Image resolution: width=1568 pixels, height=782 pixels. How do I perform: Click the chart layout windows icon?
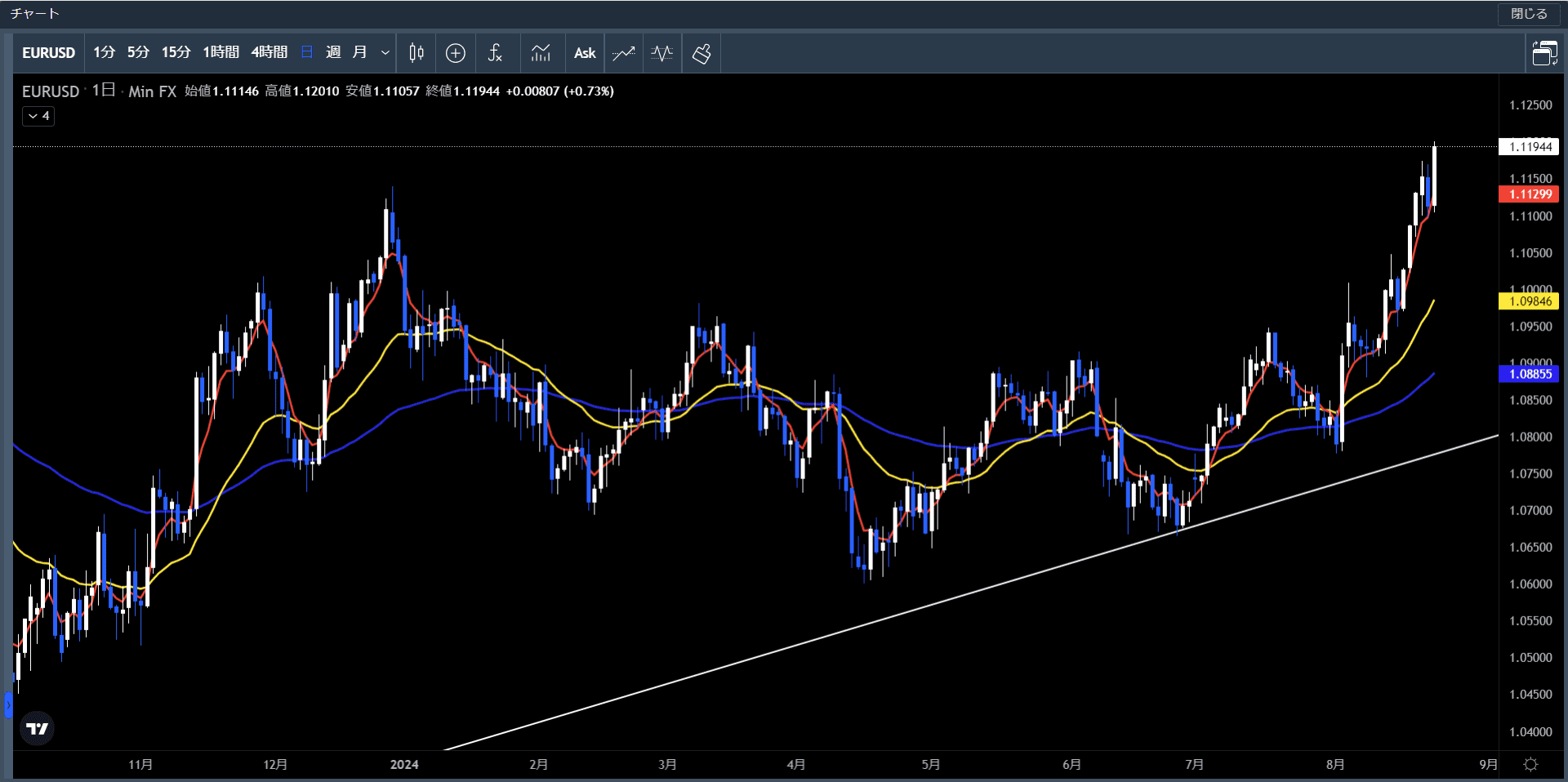click(x=1544, y=53)
